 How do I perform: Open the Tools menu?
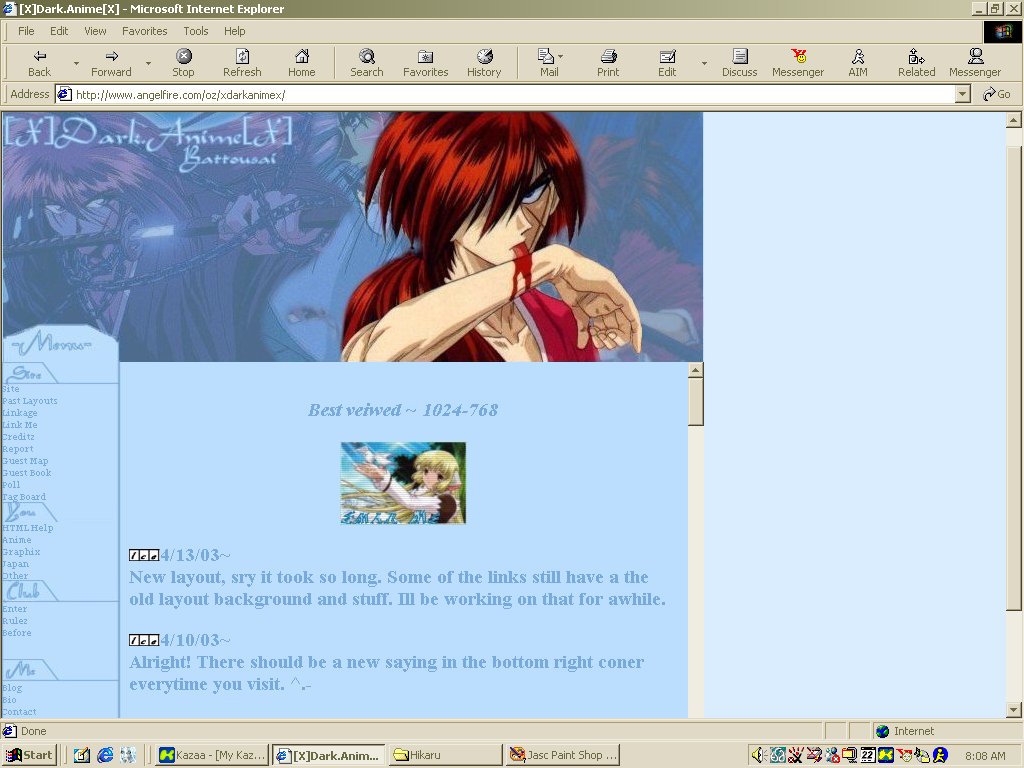196,31
